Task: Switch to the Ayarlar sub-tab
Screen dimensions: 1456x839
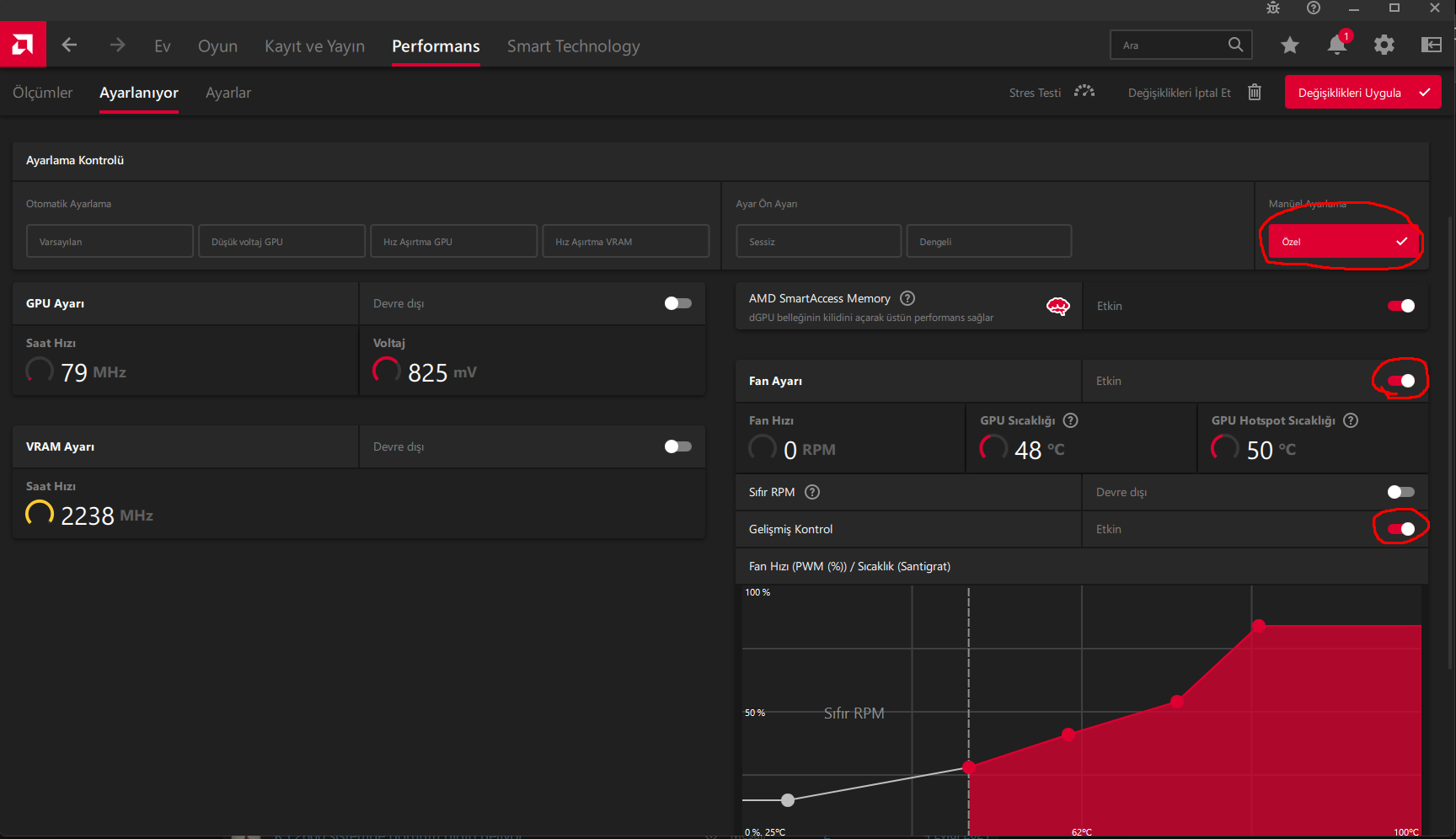Action: click(228, 93)
